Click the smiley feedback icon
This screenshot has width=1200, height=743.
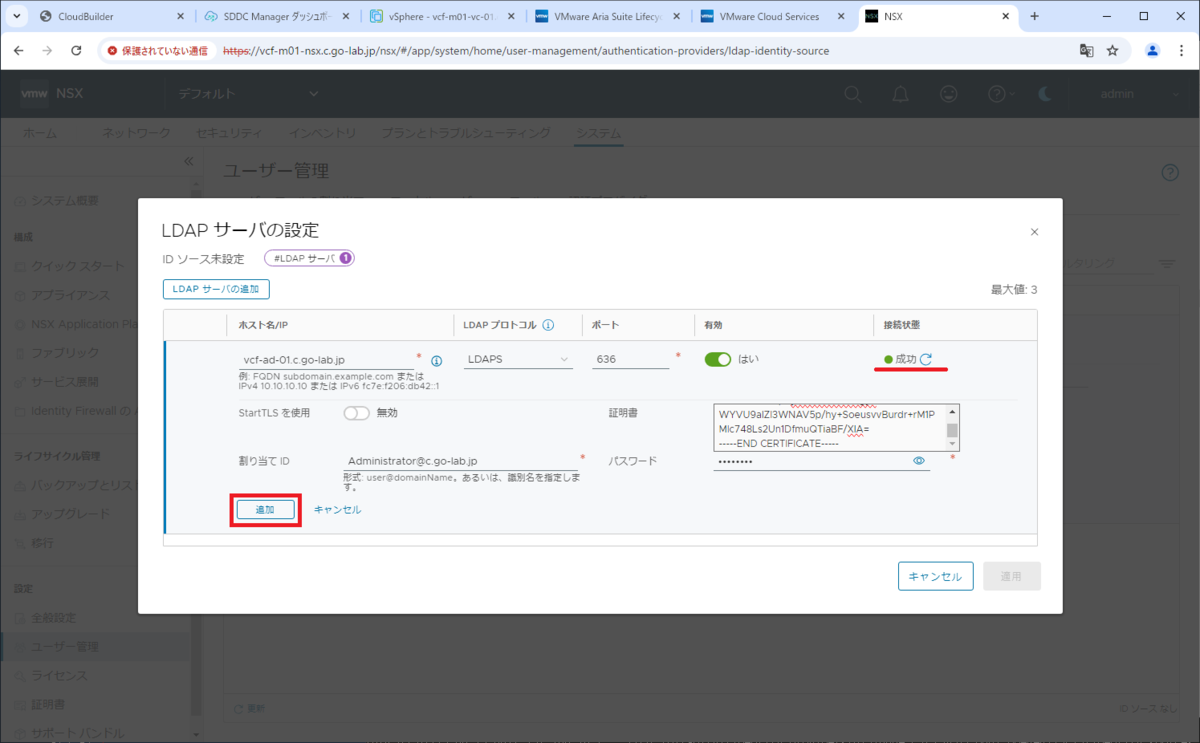pyautogui.click(x=948, y=94)
